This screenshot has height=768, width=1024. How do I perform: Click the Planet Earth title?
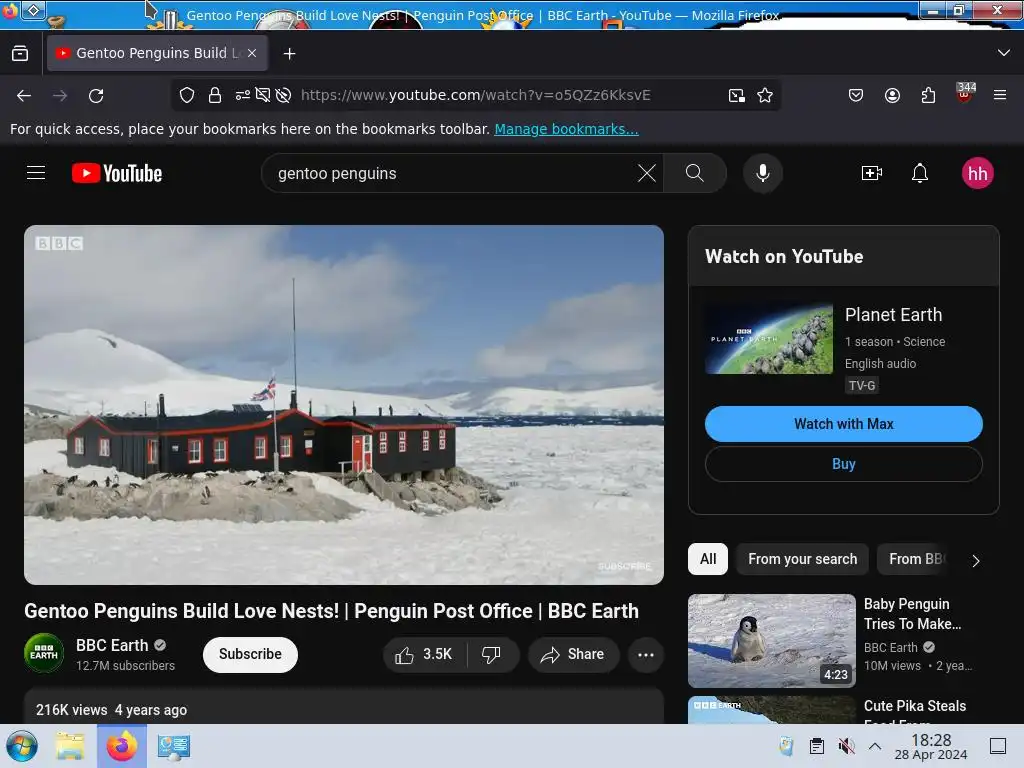click(x=893, y=315)
